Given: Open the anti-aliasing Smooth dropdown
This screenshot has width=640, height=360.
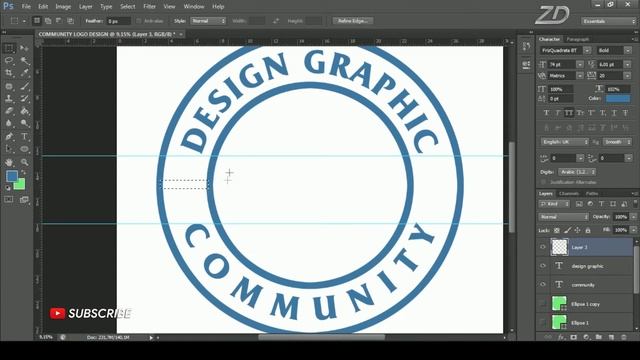Looking at the screenshot, I should (617, 142).
